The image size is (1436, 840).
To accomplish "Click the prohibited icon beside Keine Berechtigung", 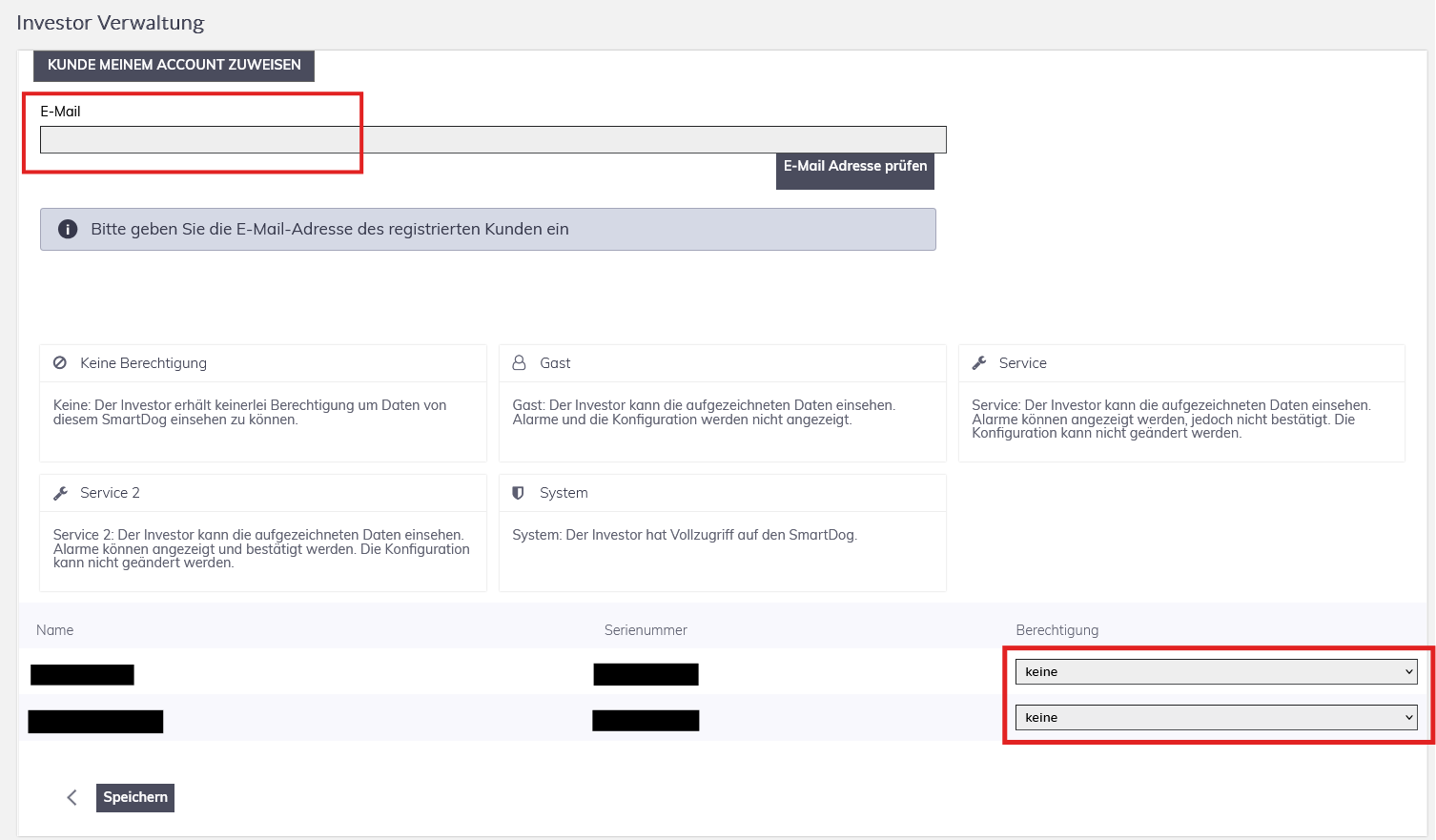I will (x=60, y=363).
